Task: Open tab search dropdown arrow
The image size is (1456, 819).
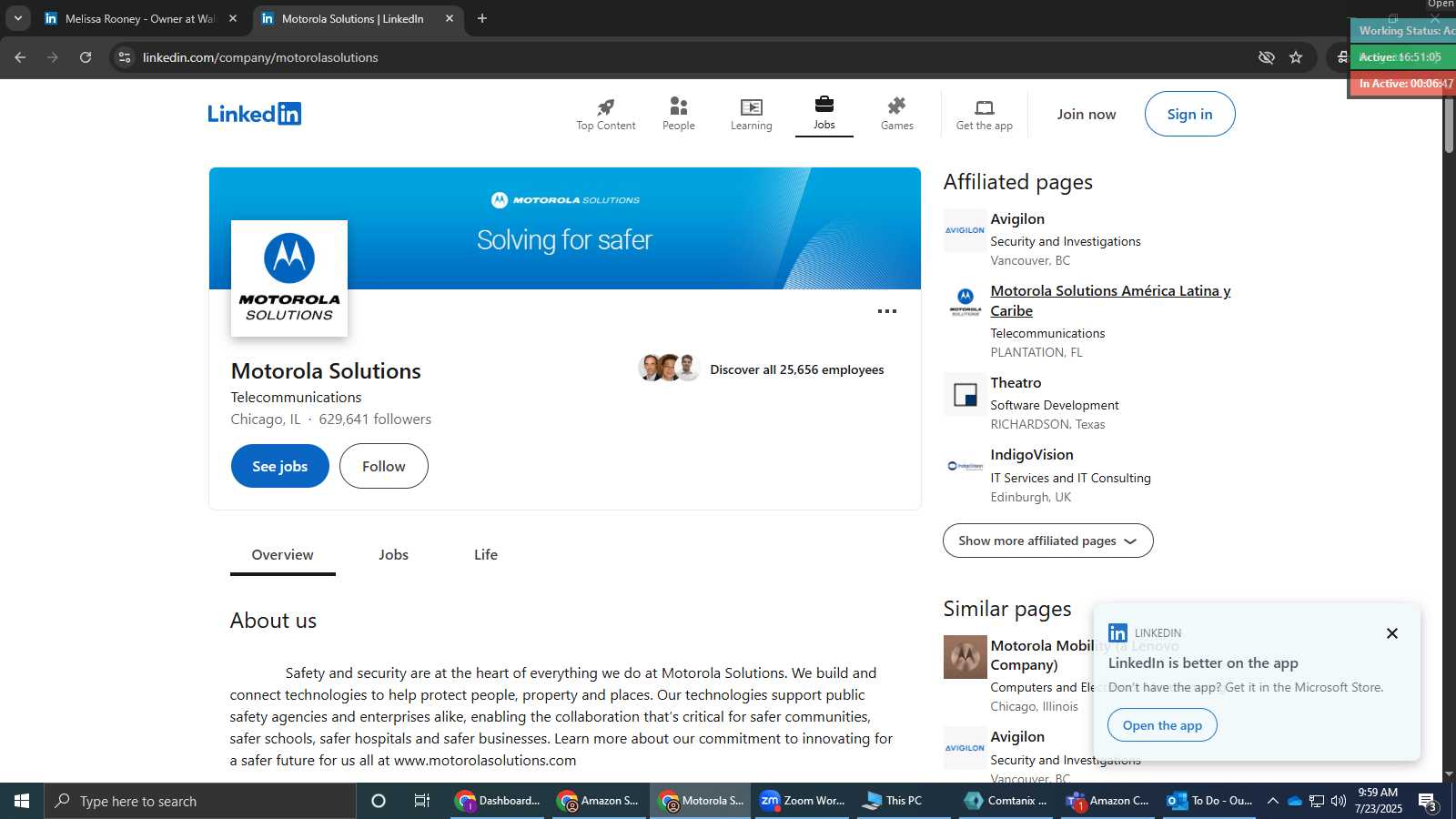Action: pos(17,18)
